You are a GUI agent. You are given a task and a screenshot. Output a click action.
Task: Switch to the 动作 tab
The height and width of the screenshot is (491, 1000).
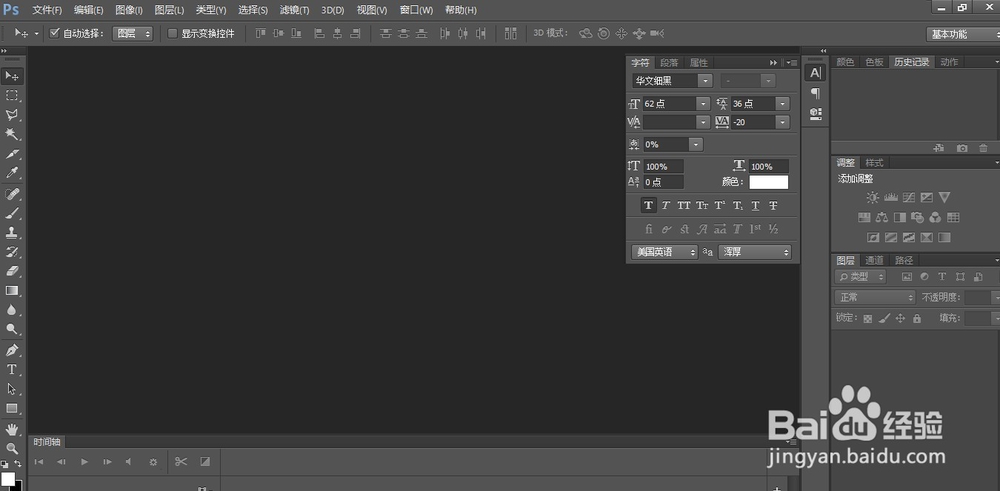[x=949, y=62]
